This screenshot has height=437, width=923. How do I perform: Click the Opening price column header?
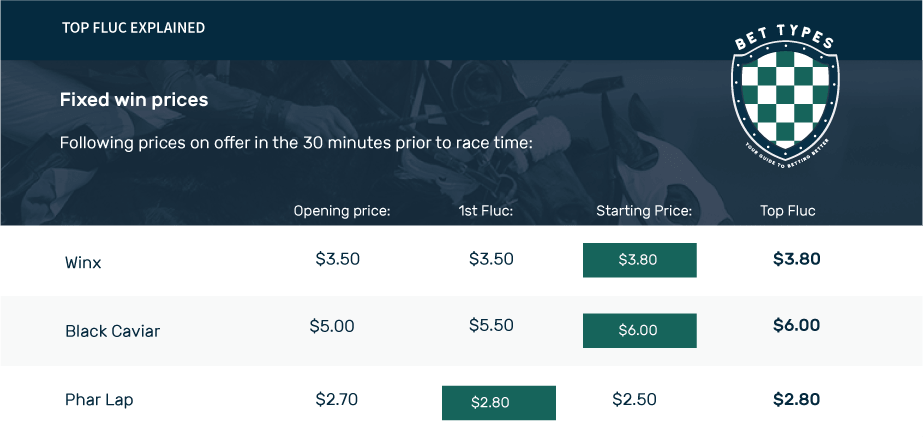342,211
